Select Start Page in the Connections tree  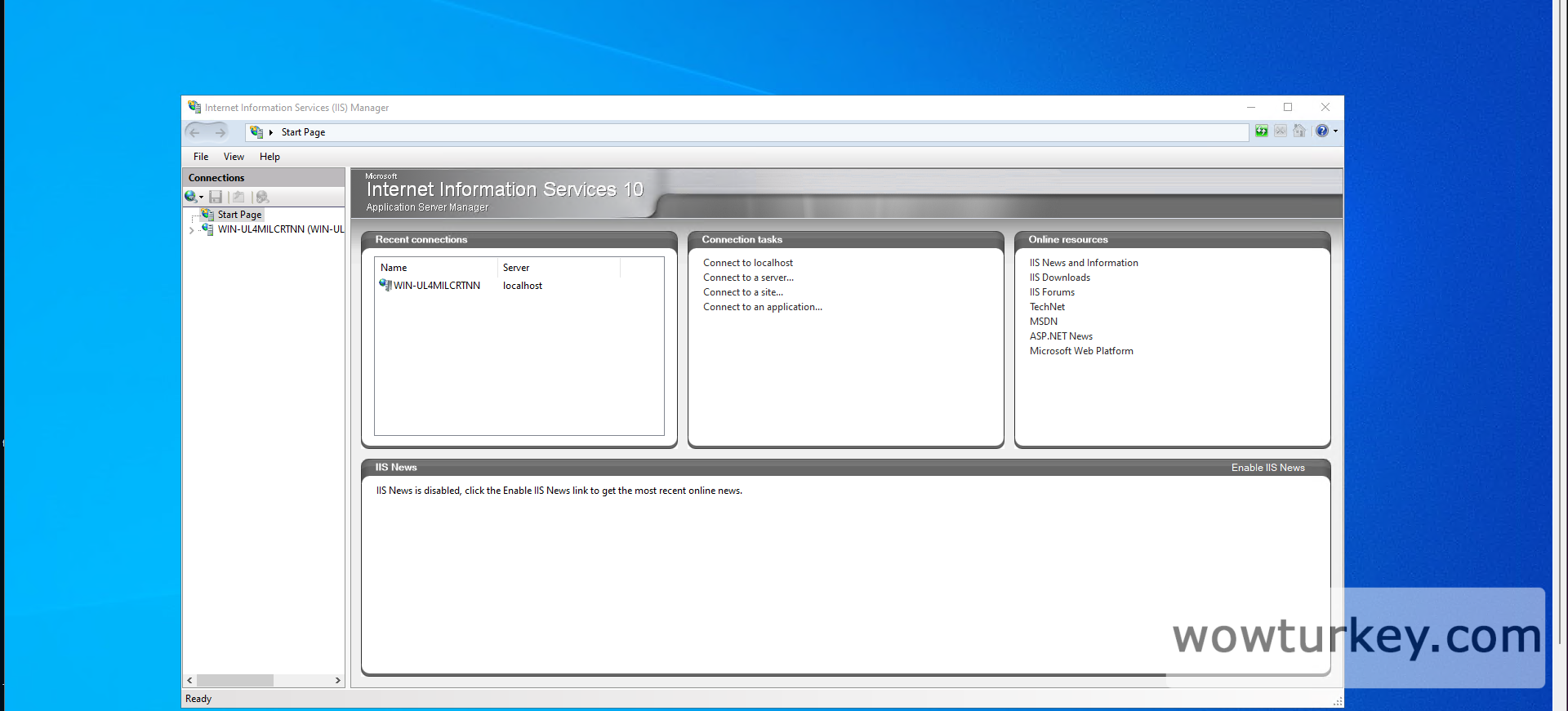coord(239,215)
